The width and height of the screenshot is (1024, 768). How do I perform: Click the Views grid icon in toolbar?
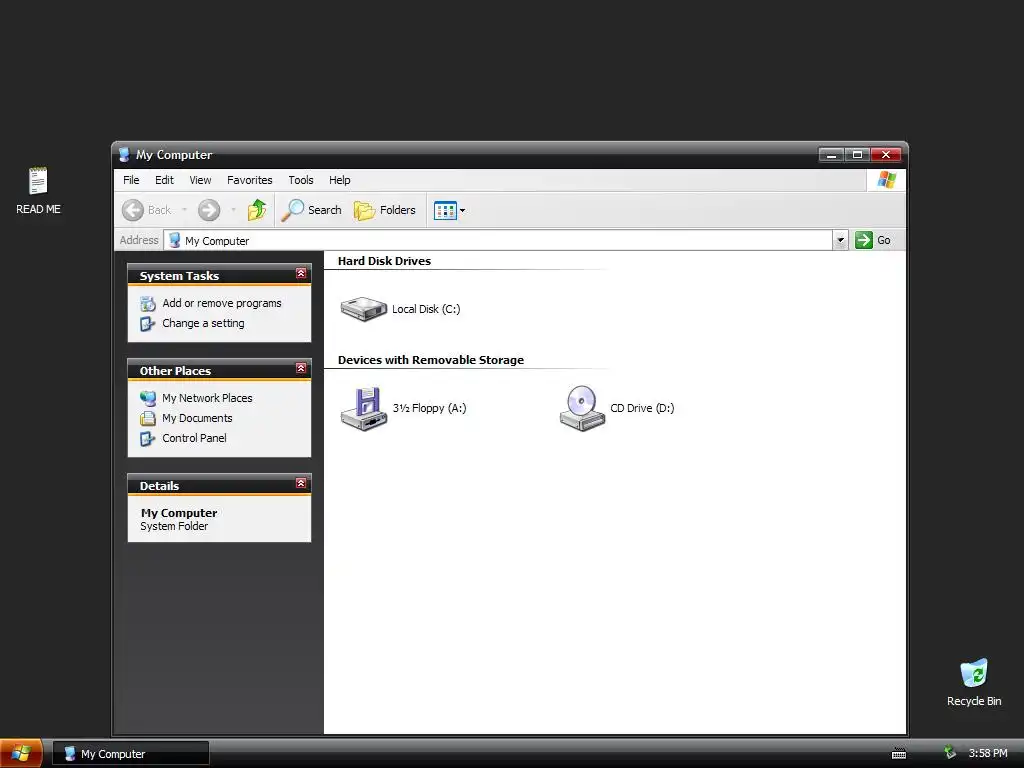[445, 210]
